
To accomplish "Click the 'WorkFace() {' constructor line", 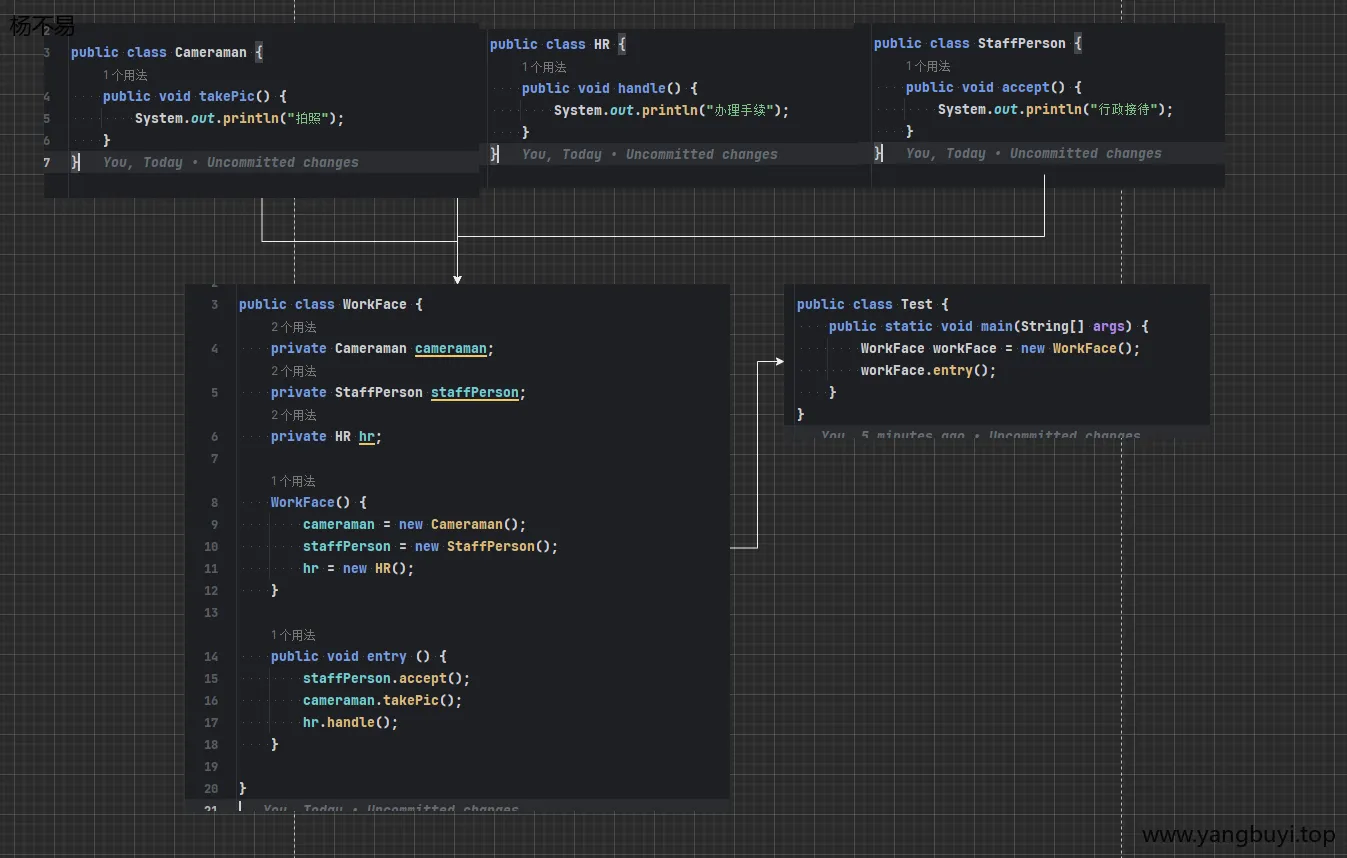I will click(318, 502).
